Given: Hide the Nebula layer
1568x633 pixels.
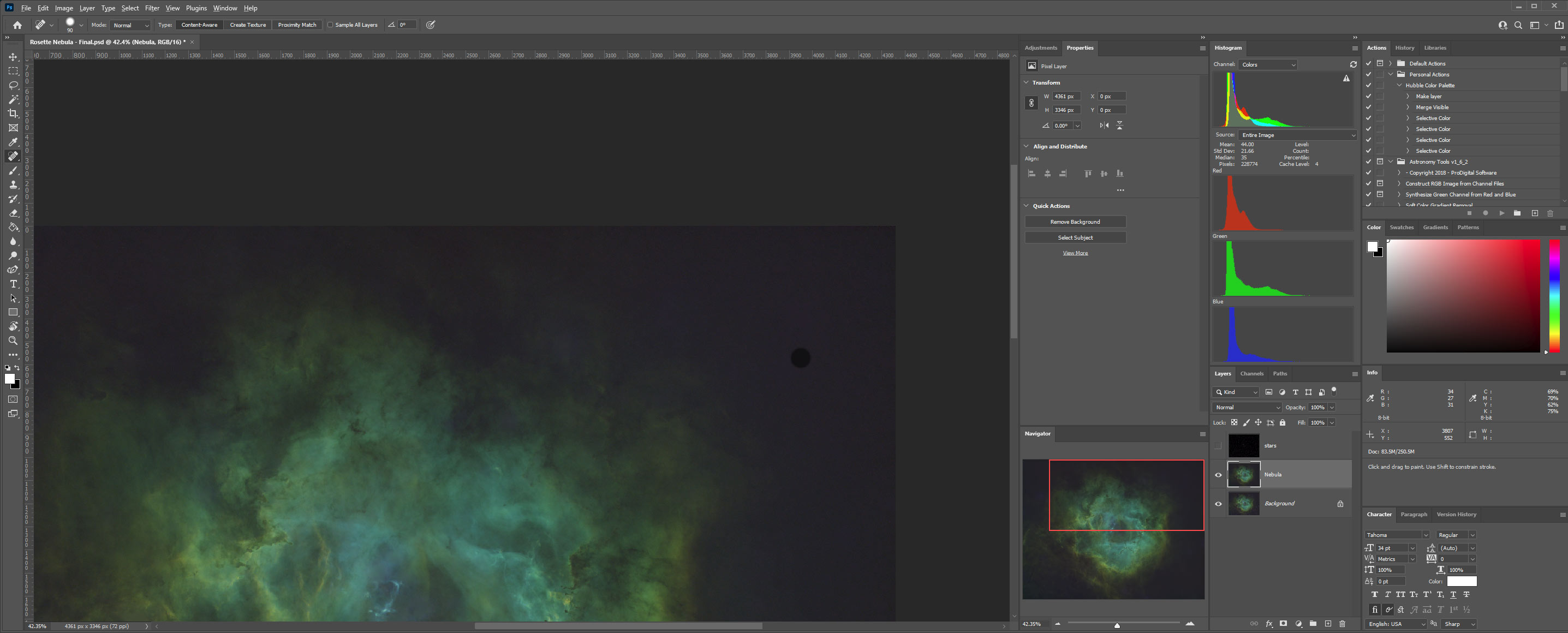Looking at the screenshot, I should [1219, 475].
